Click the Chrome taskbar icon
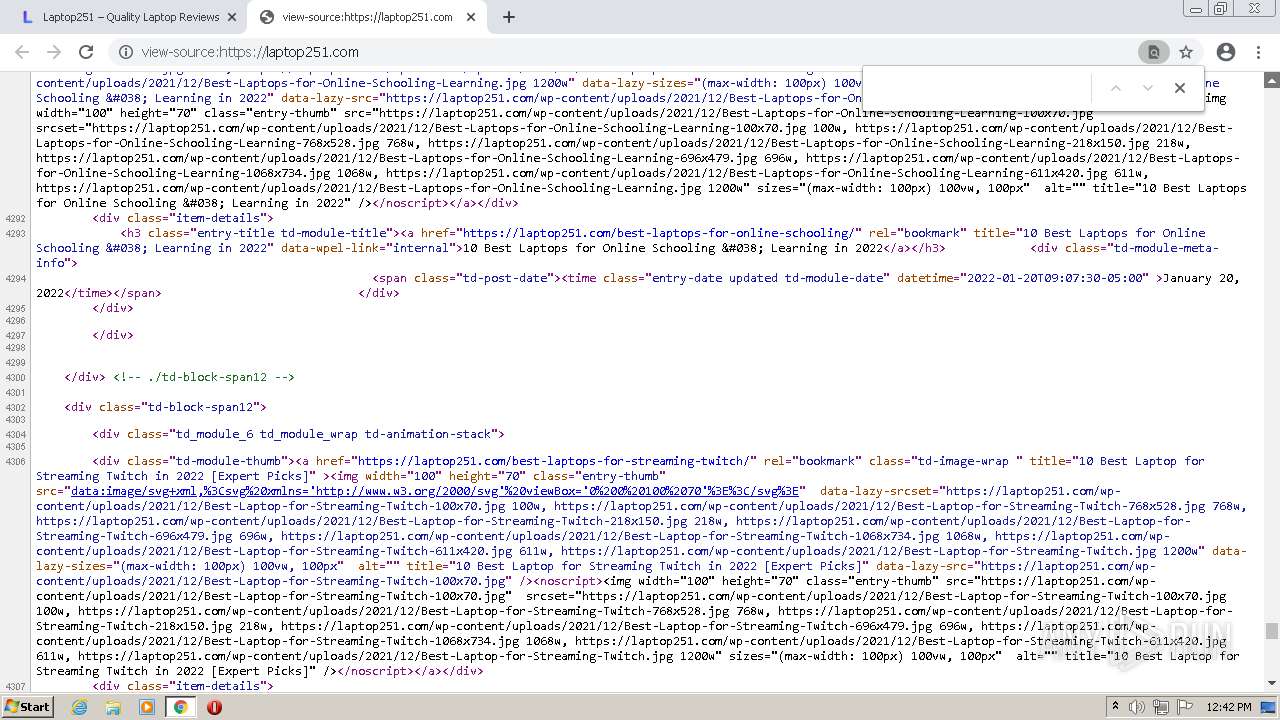The height and width of the screenshot is (720, 1280). pyautogui.click(x=180, y=707)
